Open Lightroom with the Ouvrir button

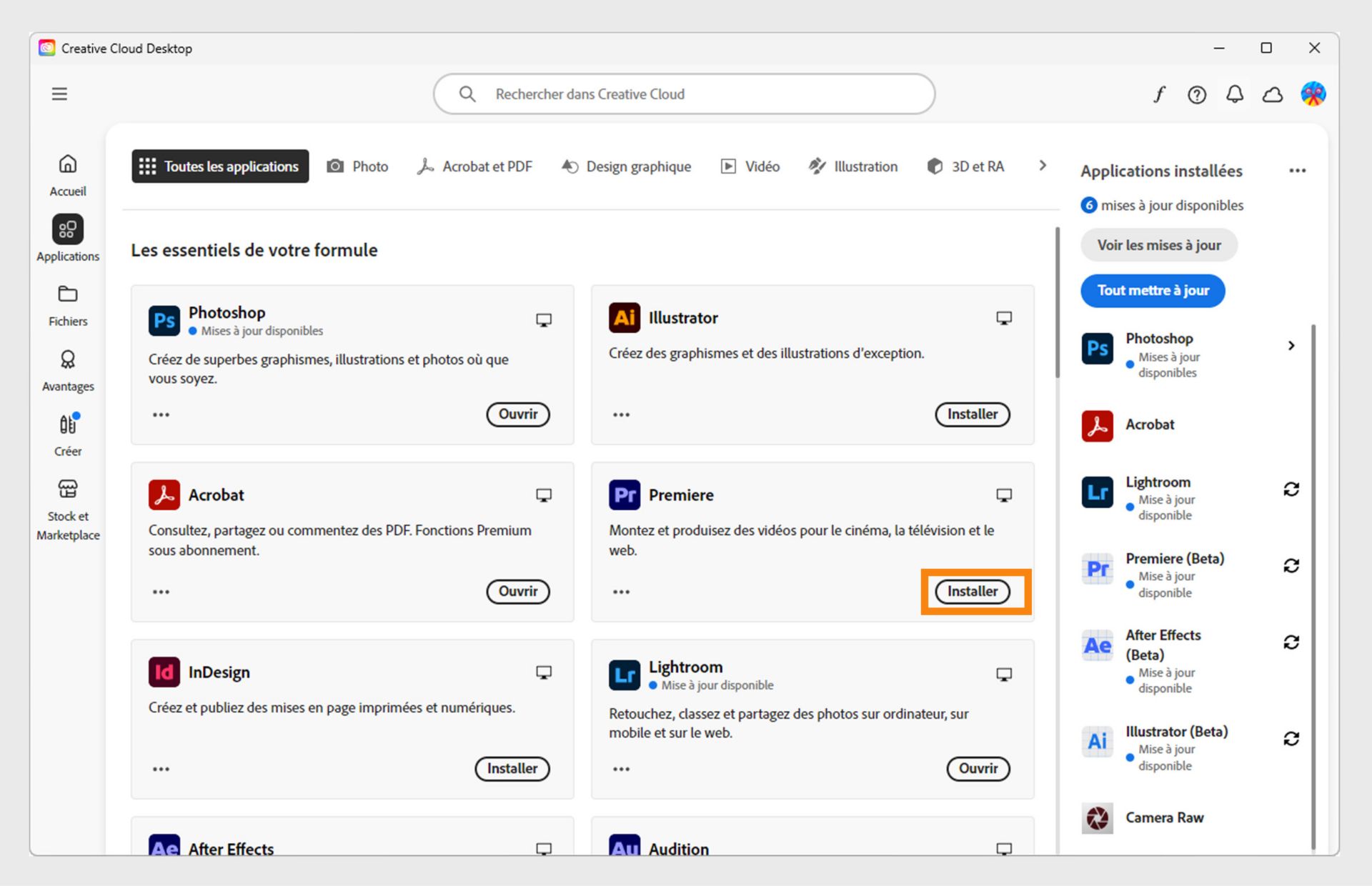(x=978, y=769)
